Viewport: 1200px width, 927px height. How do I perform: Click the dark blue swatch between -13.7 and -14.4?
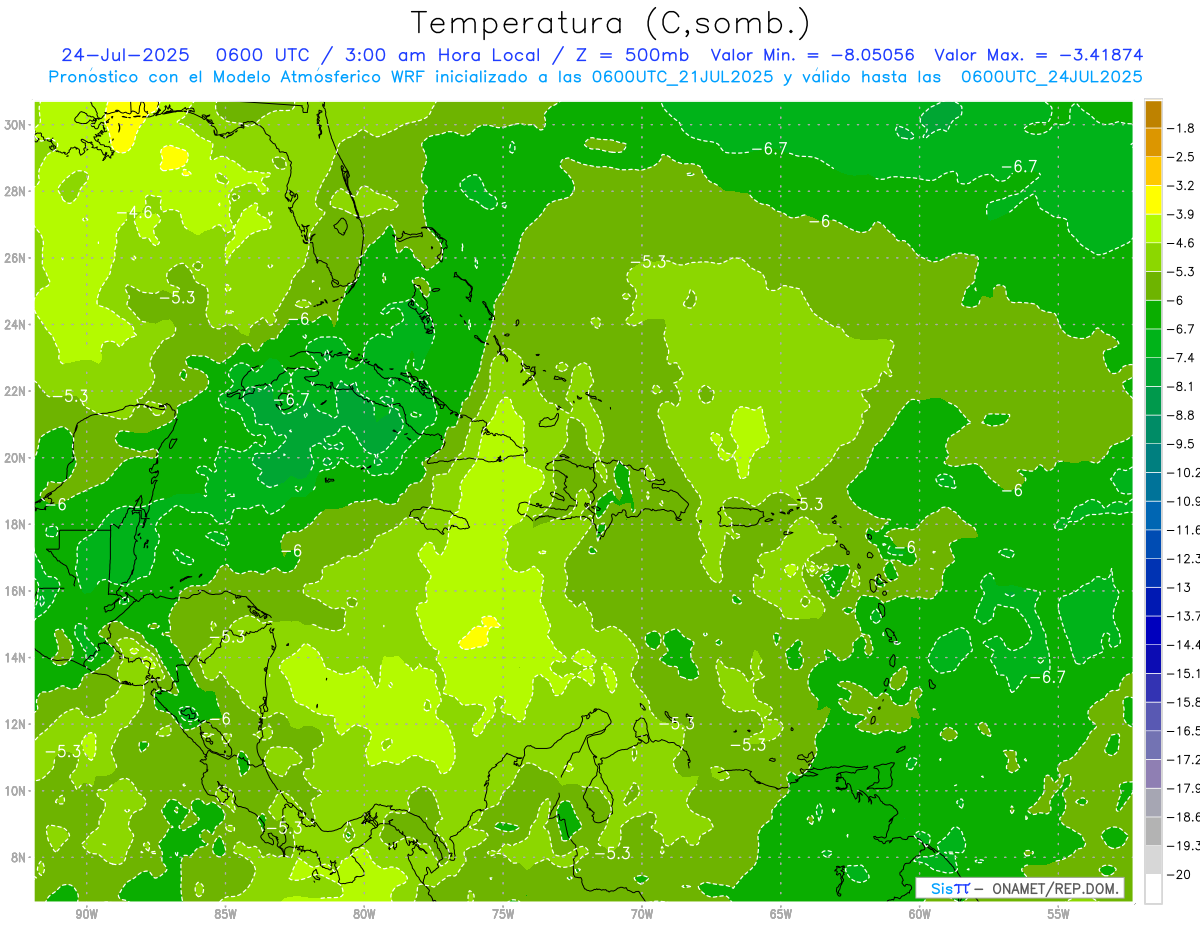1153,630
